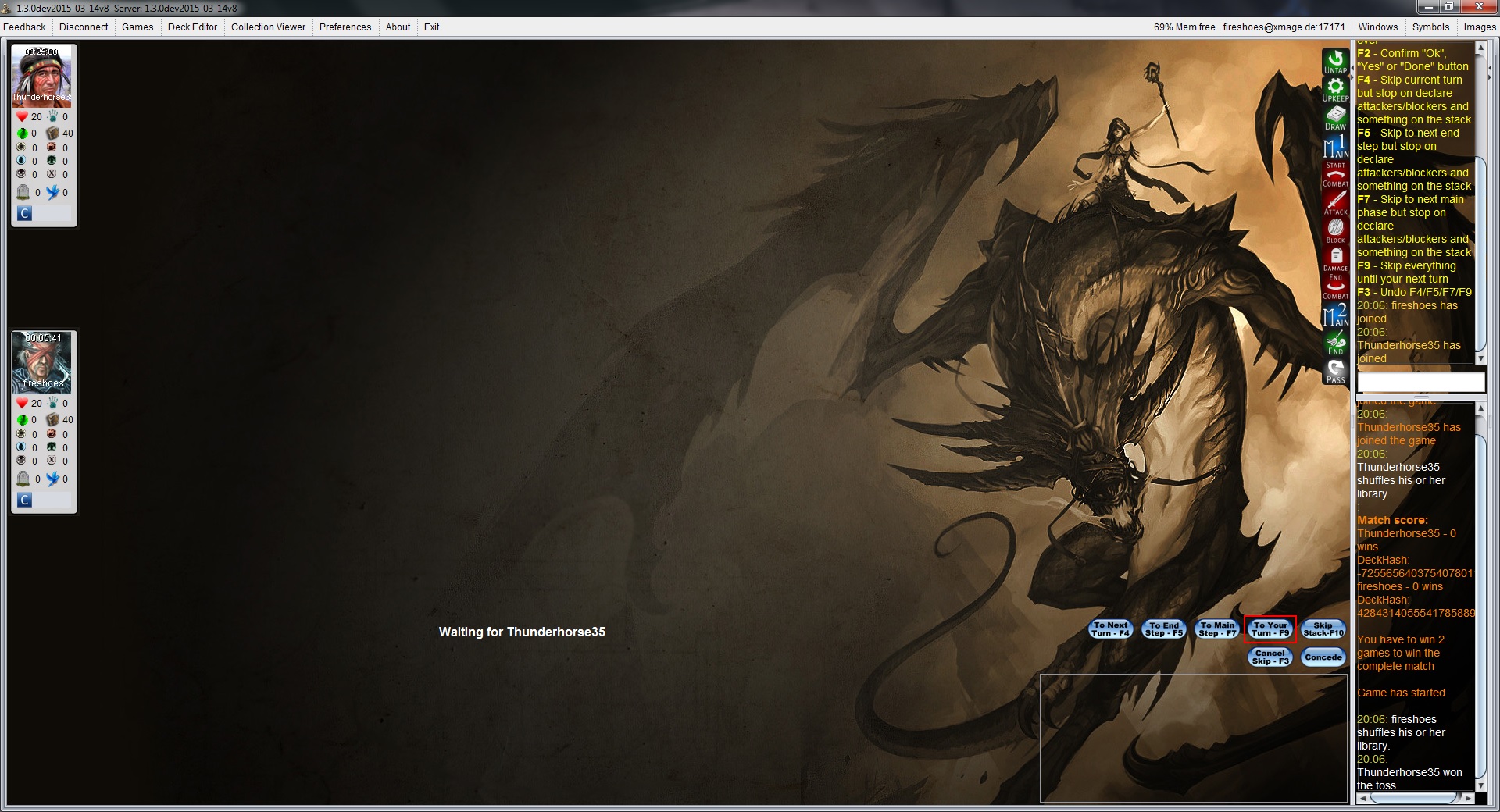
Task: Click the game log scroll down arrow
Action: point(1480,785)
